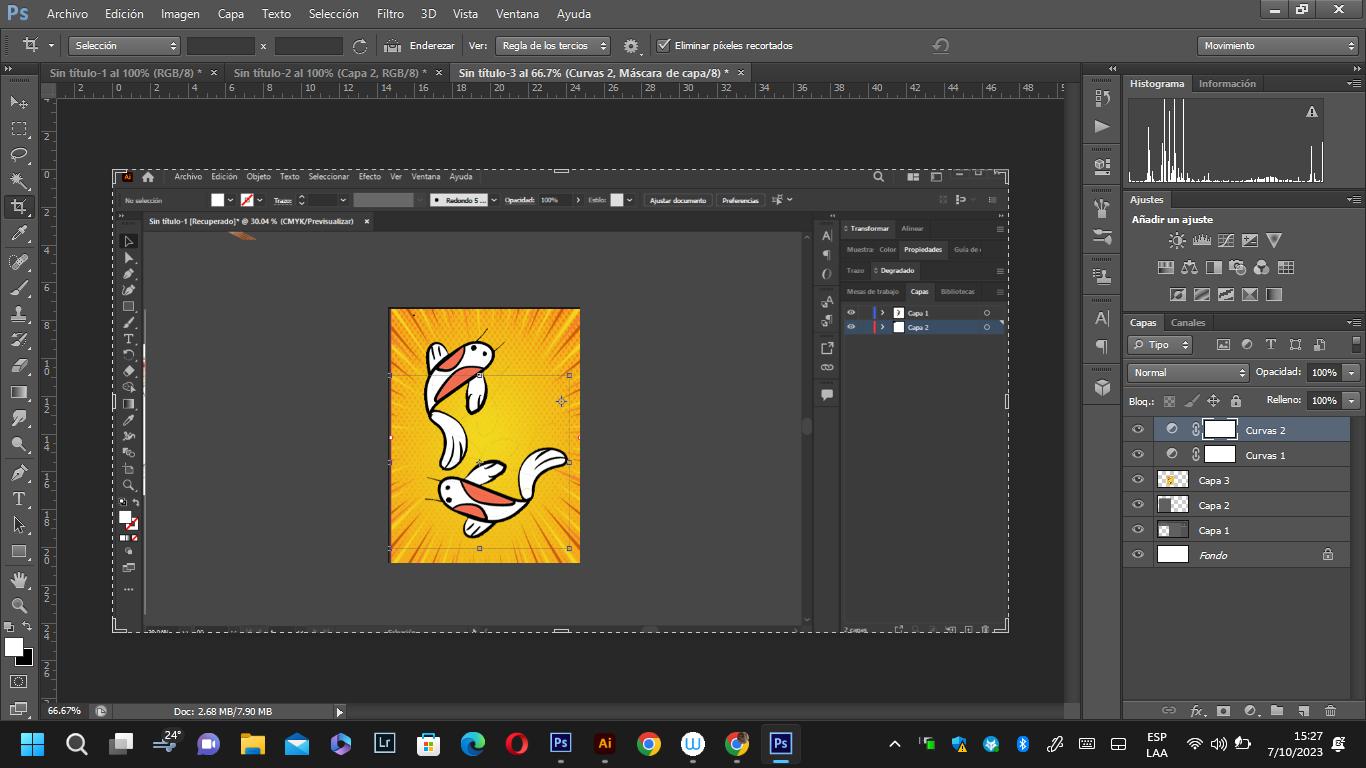Viewport: 1366px width, 768px height.
Task: Open the Movimiento workspace dropdown
Action: pos(1277,46)
